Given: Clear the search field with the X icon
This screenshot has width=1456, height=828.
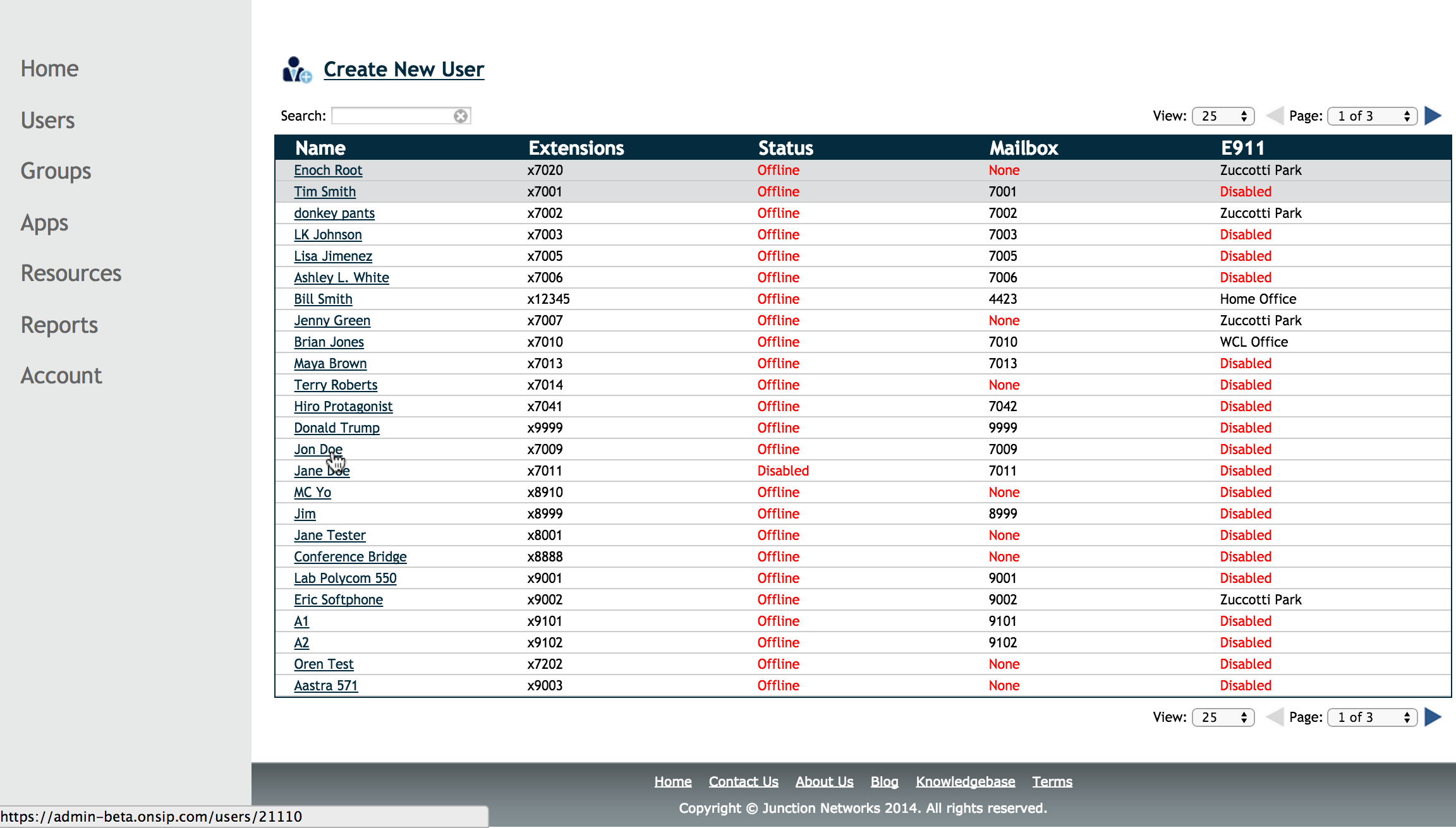Looking at the screenshot, I should tap(461, 116).
